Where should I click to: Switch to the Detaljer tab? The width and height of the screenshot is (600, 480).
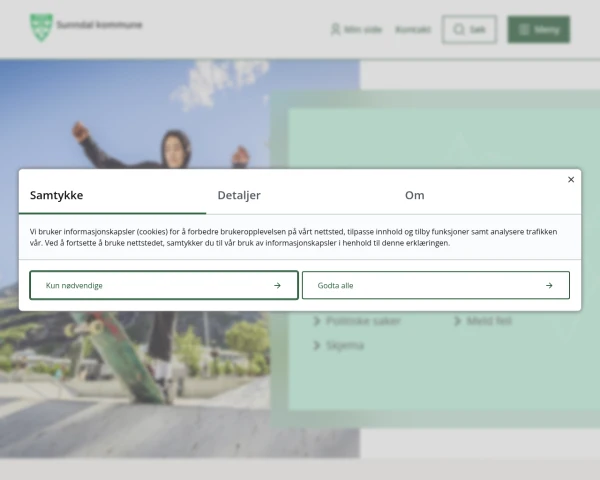click(239, 195)
